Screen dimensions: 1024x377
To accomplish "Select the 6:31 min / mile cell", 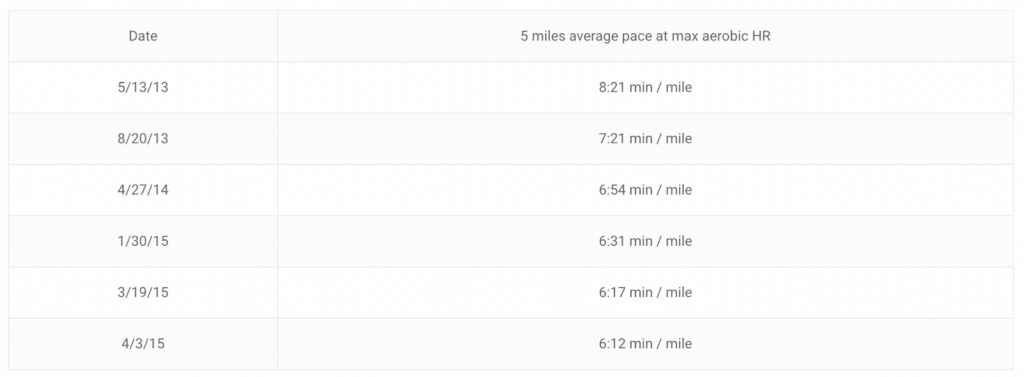I will tap(645, 241).
